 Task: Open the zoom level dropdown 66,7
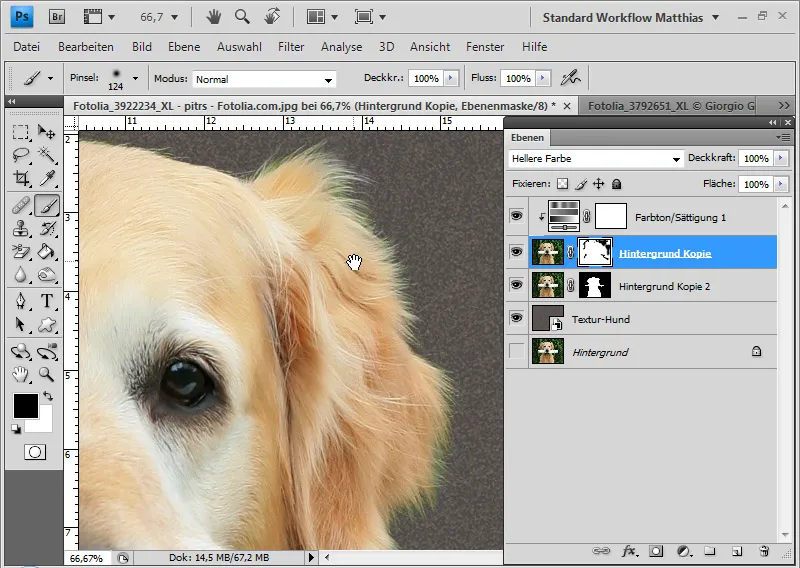[174, 17]
